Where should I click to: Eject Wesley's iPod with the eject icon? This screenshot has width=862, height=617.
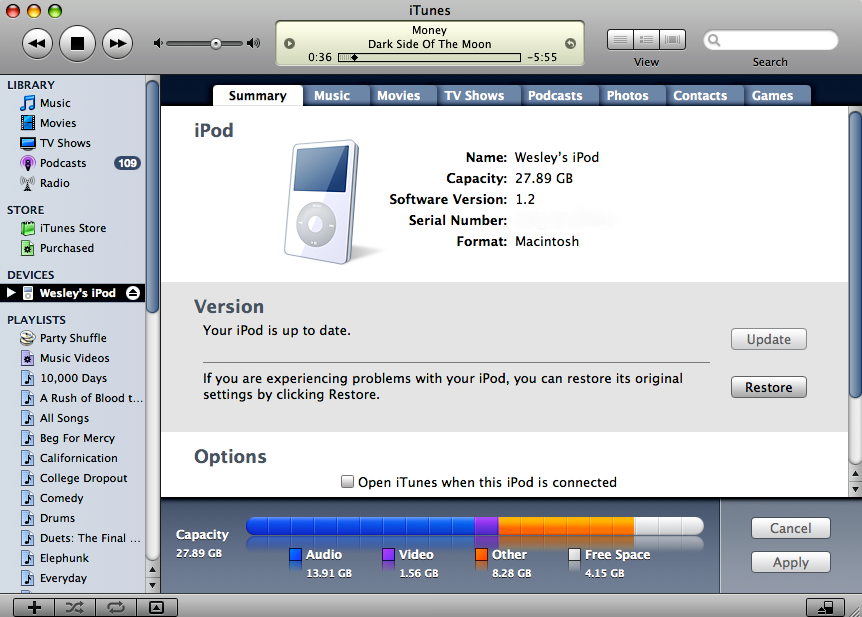133,293
